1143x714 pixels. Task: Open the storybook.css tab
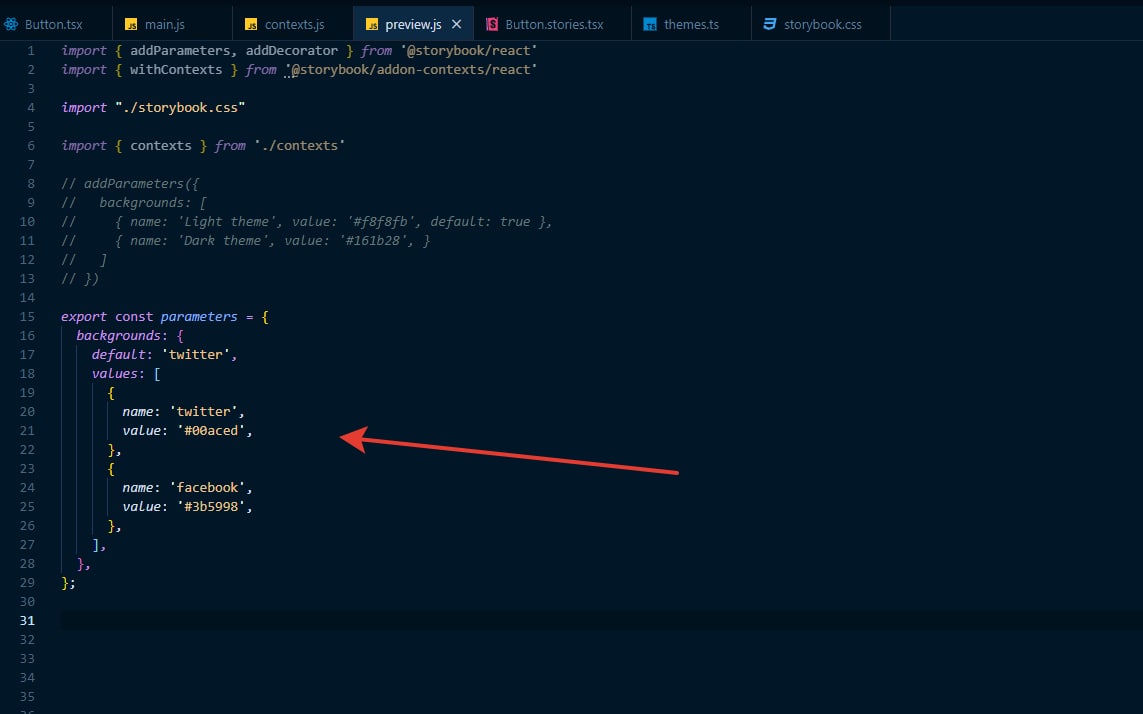click(x=822, y=24)
